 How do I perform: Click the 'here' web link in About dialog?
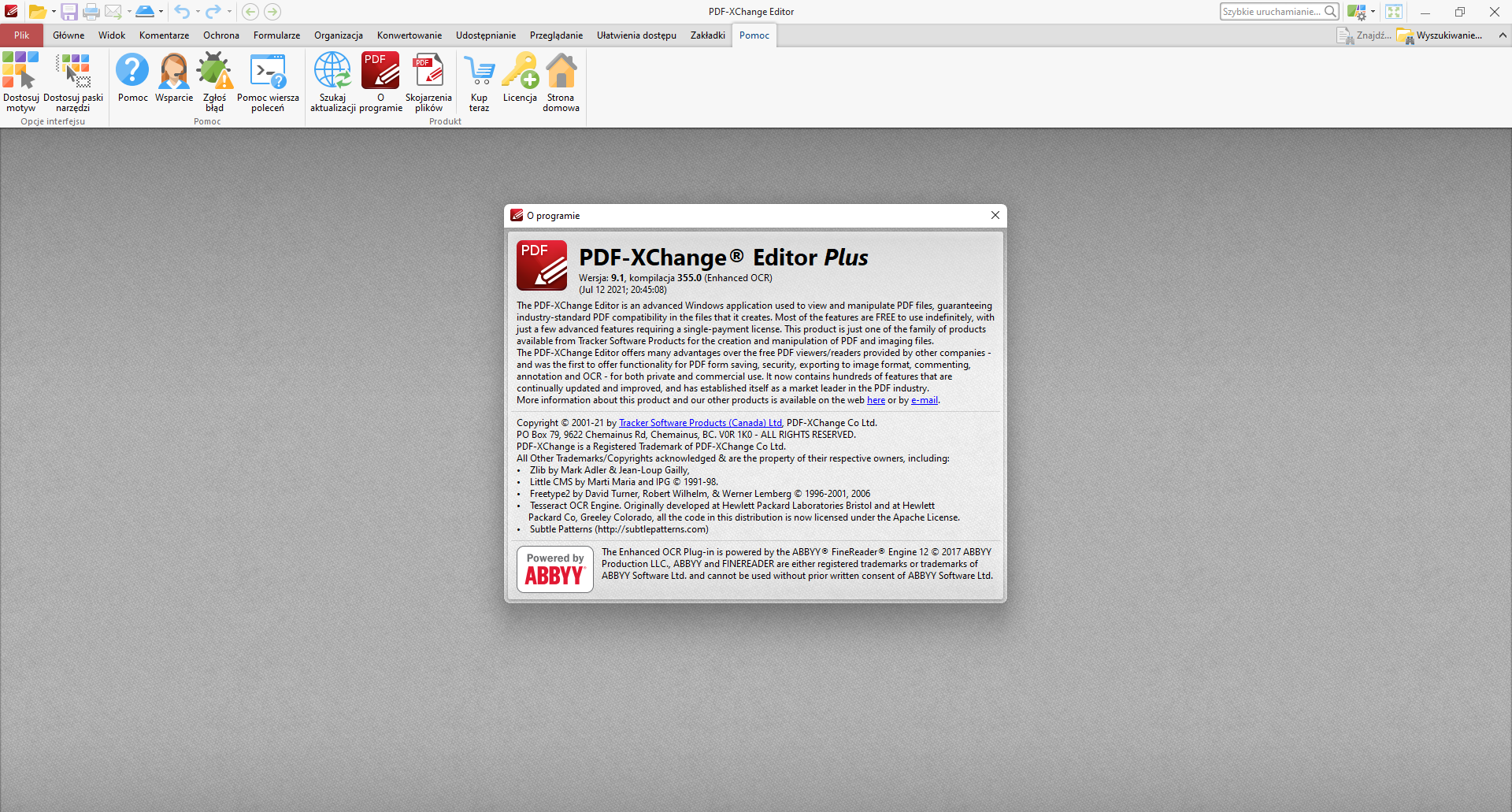(876, 400)
